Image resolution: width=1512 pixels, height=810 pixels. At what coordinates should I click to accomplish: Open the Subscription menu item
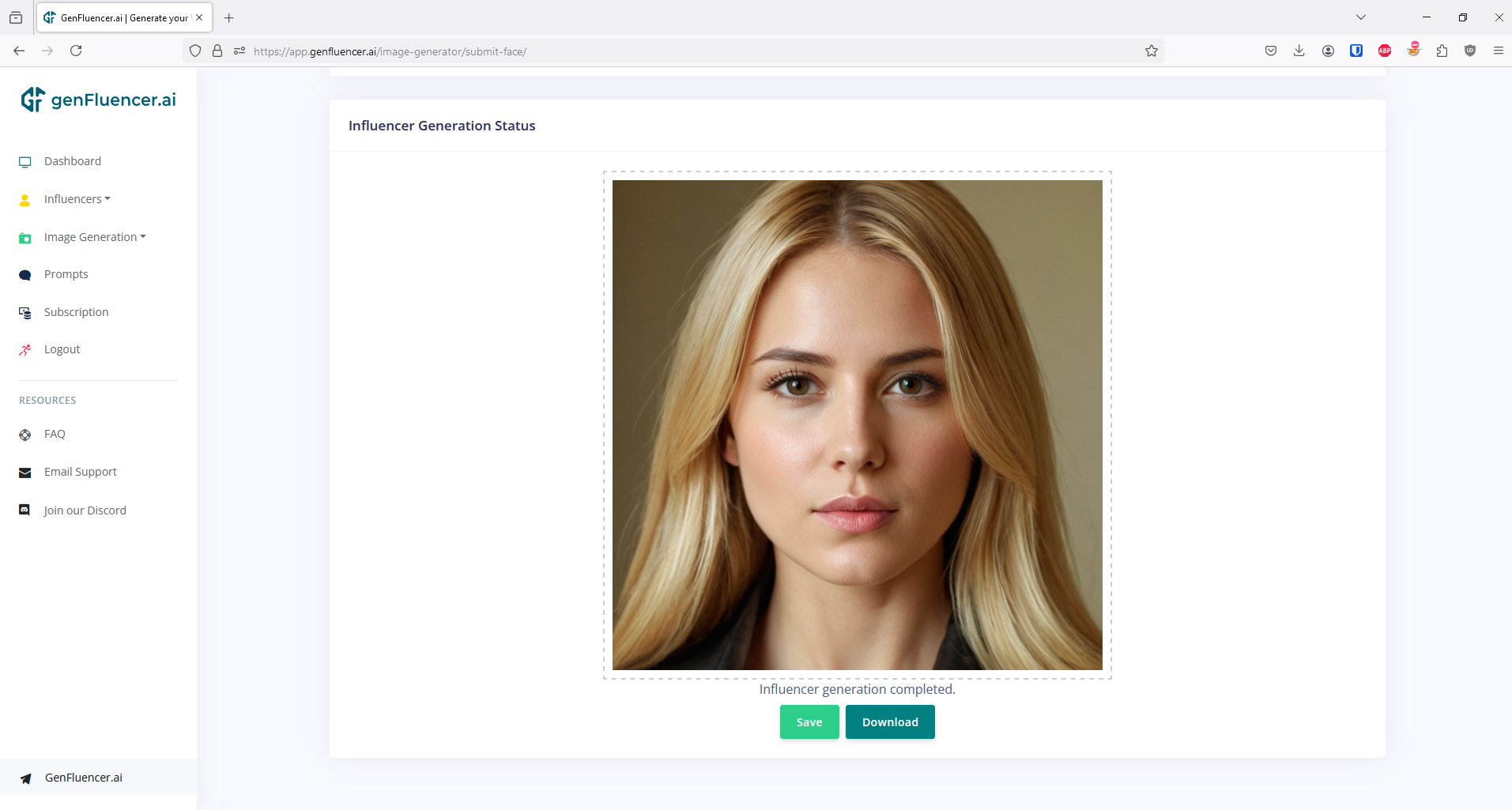pyautogui.click(x=77, y=312)
